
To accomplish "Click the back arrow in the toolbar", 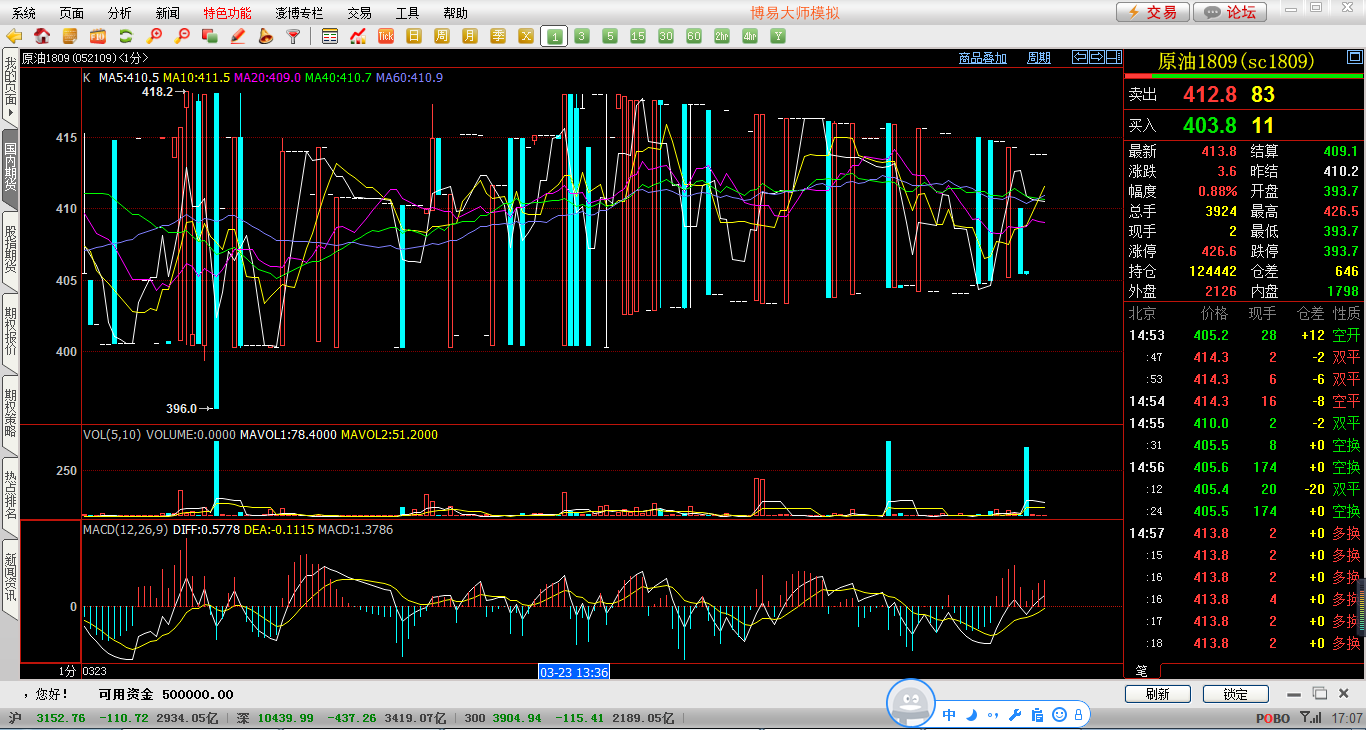I will [14, 36].
